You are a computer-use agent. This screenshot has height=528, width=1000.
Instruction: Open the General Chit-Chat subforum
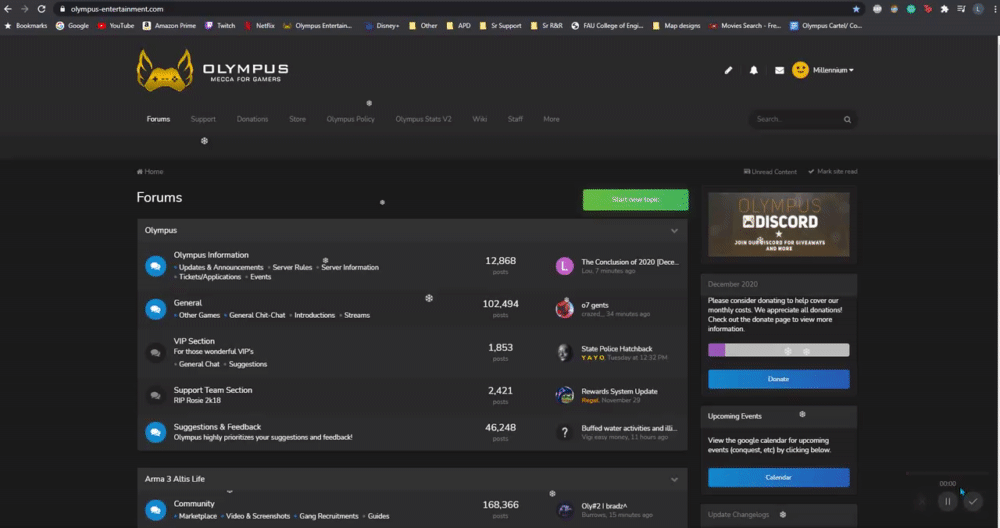(x=257, y=316)
